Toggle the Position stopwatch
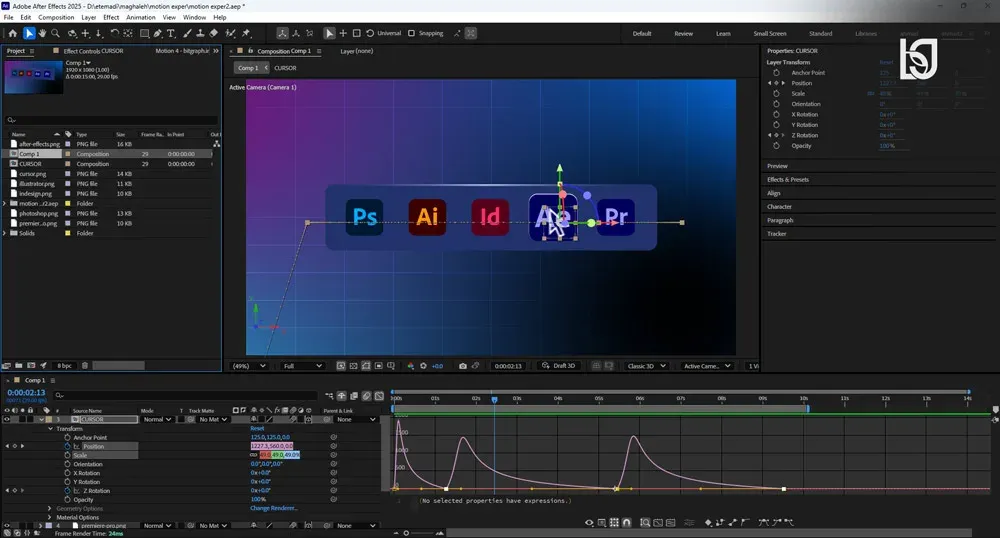 click(68, 446)
